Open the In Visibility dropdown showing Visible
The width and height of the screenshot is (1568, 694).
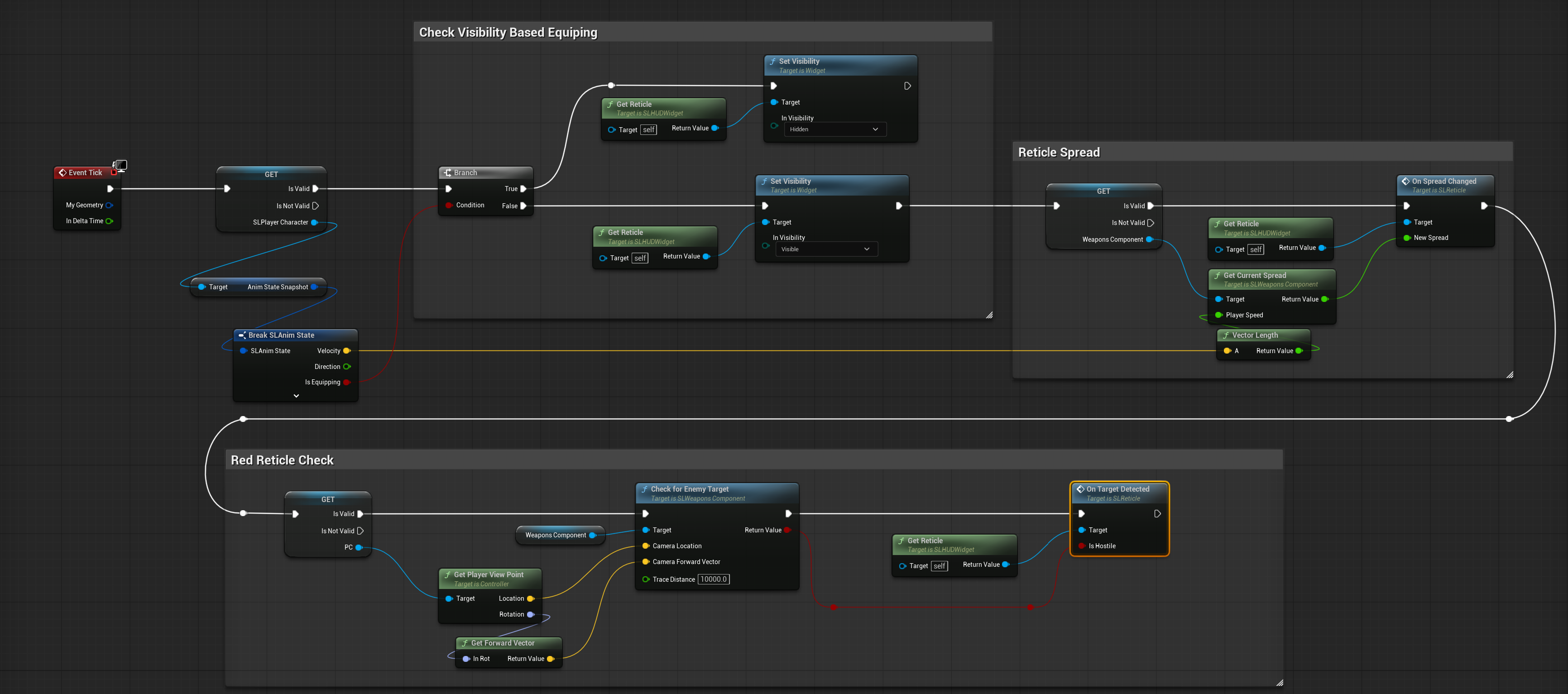[827, 249]
